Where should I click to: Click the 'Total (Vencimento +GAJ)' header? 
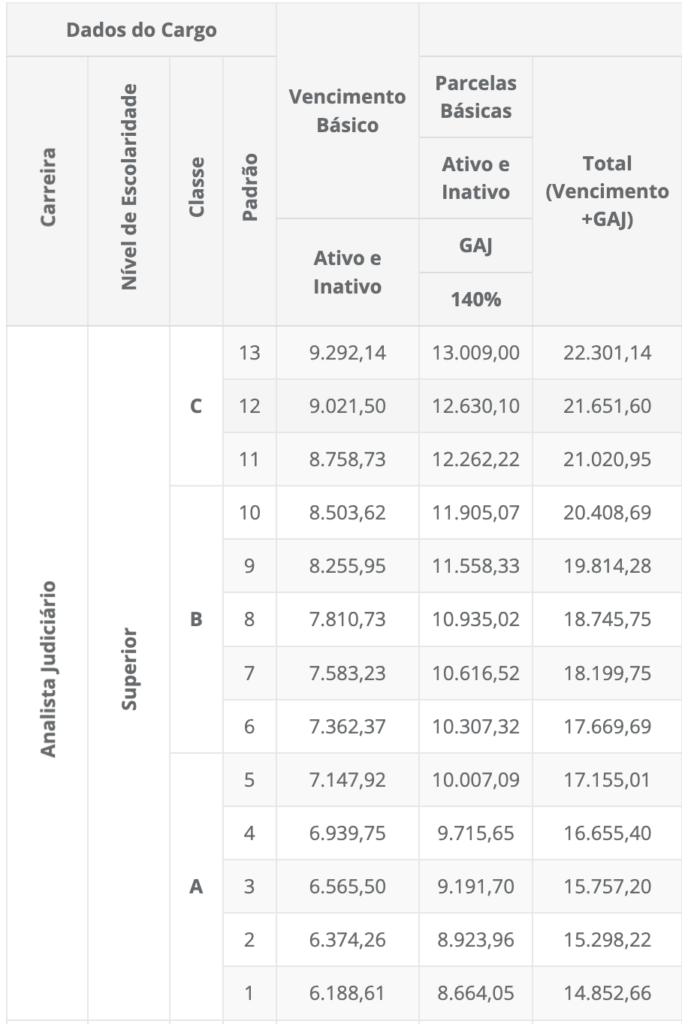pos(607,190)
